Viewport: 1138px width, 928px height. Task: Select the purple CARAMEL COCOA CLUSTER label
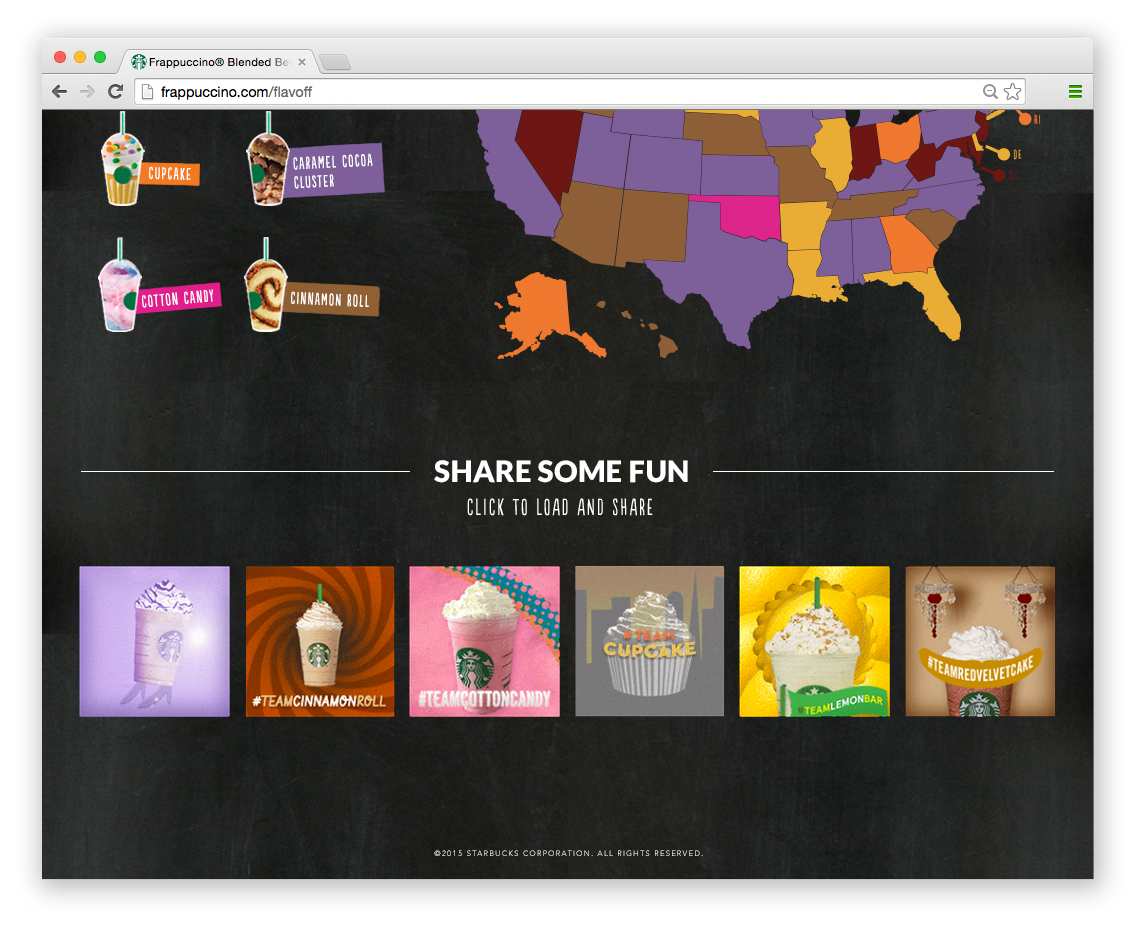pos(332,171)
